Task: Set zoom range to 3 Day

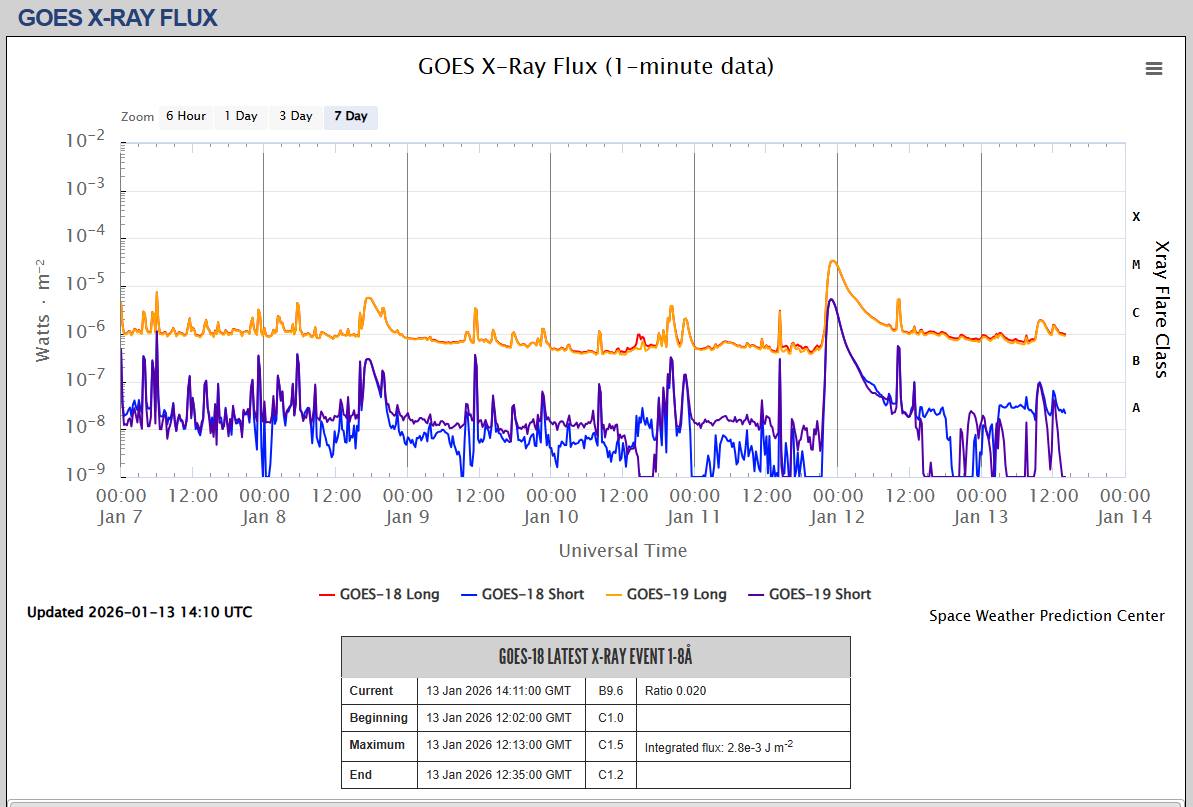Action: coord(295,116)
